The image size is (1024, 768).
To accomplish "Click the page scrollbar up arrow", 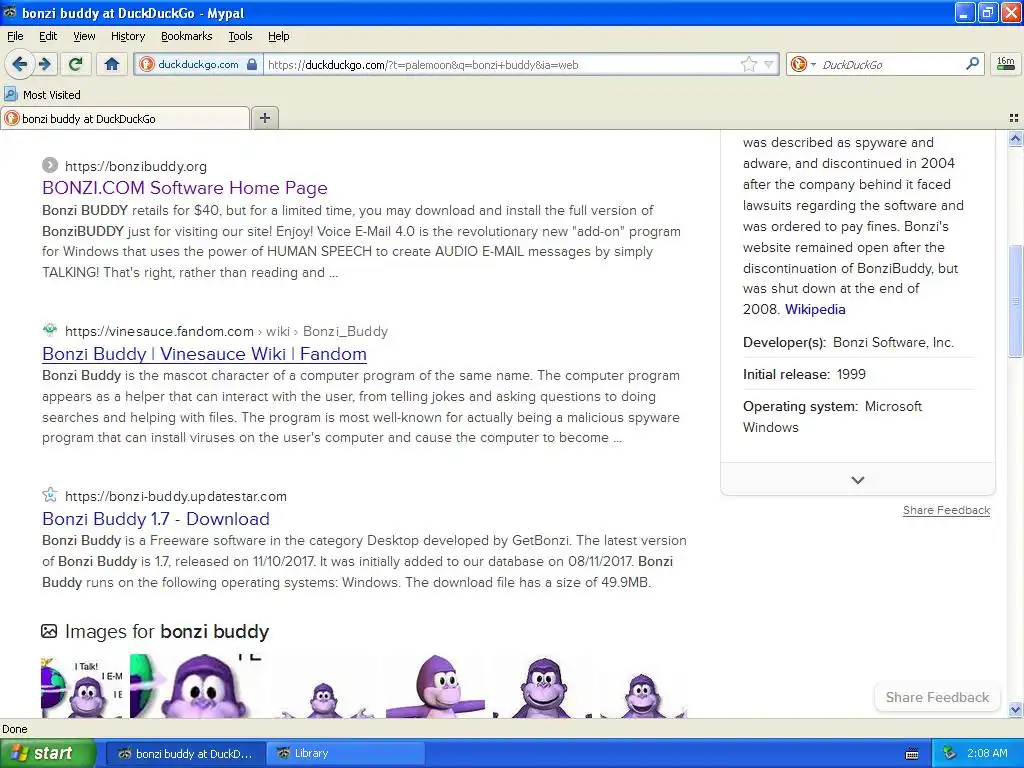I will click(1015, 138).
